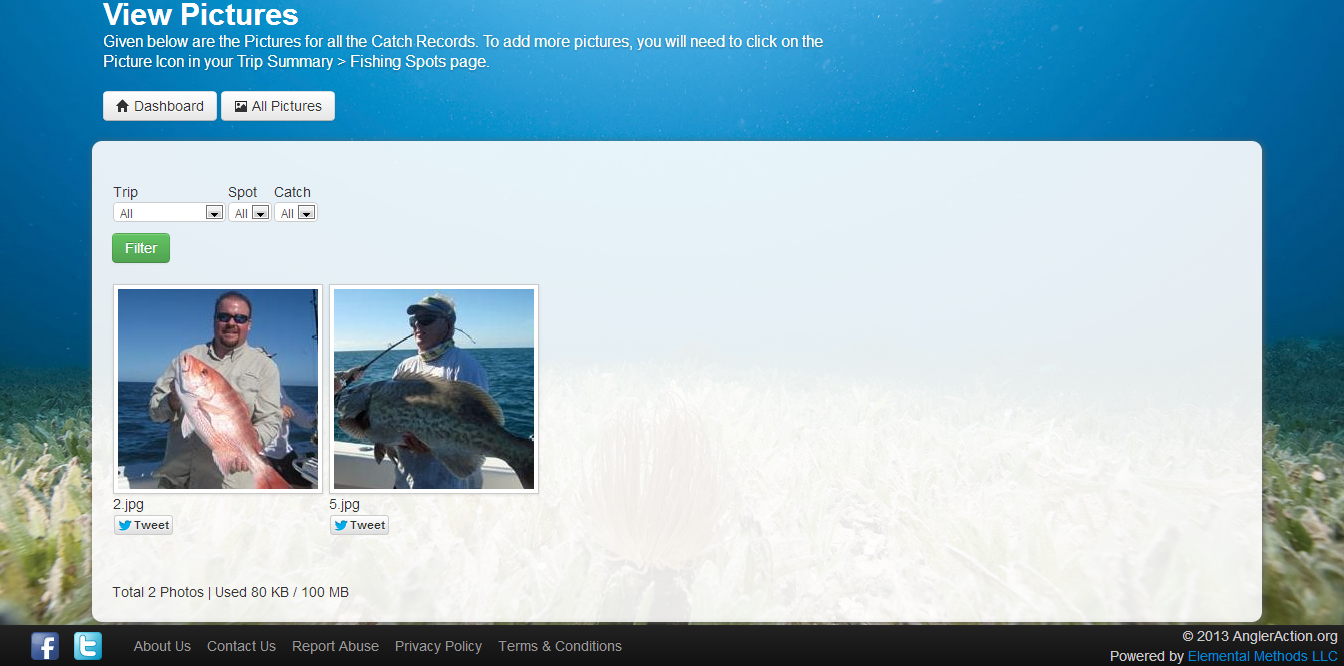Select the photo total and storage usage text
This screenshot has height=666, width=1344.
tap(231, 592)
